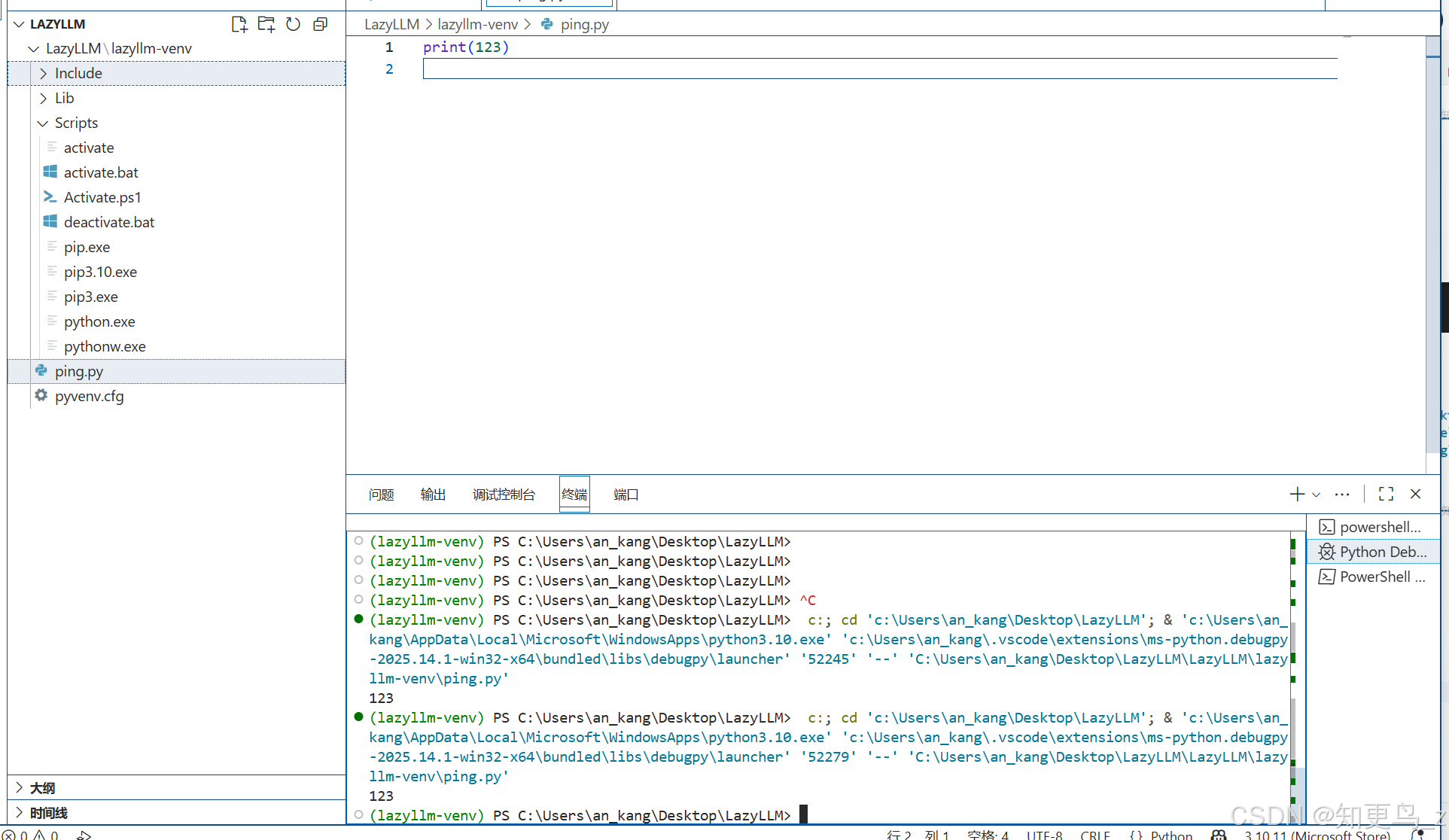Add a new terminal with plus icon
The height and width of the screenshot is (840, 1449).
point(1296,494)
